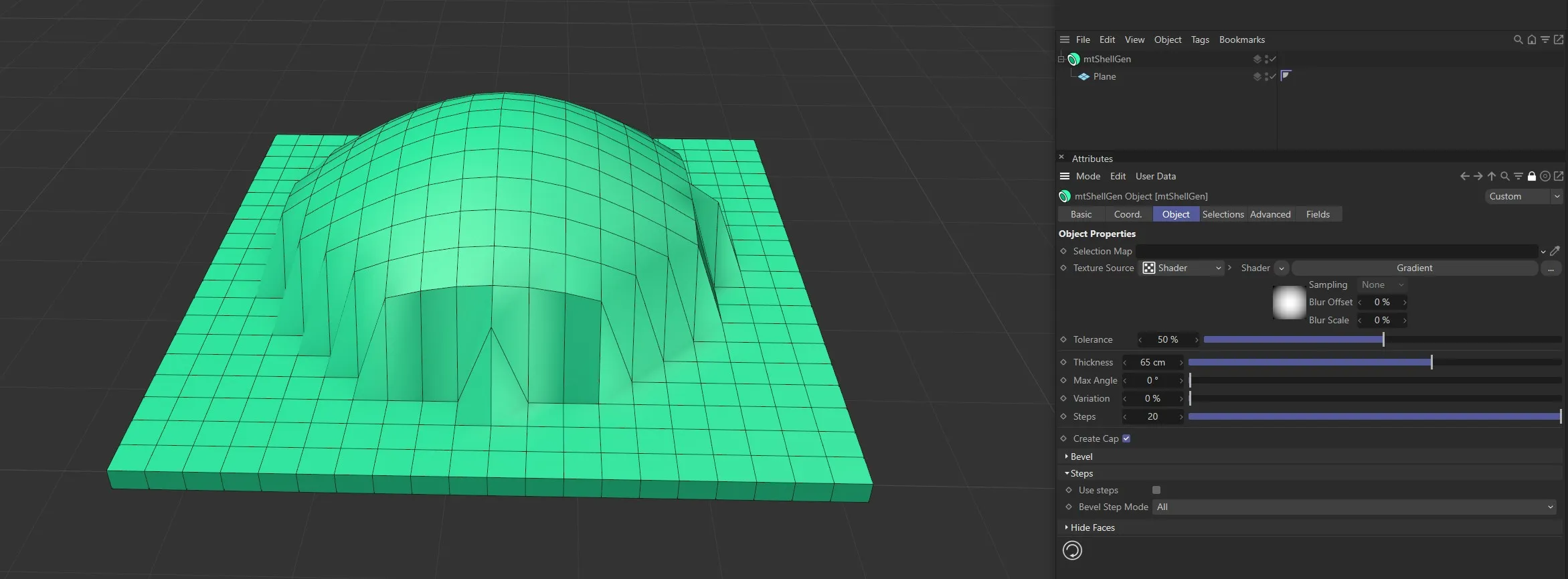Screen dimensions: 1568x579
Task: Click the Plane object's tag icon
Action: pyautogui.click(x=1285, y=76)
